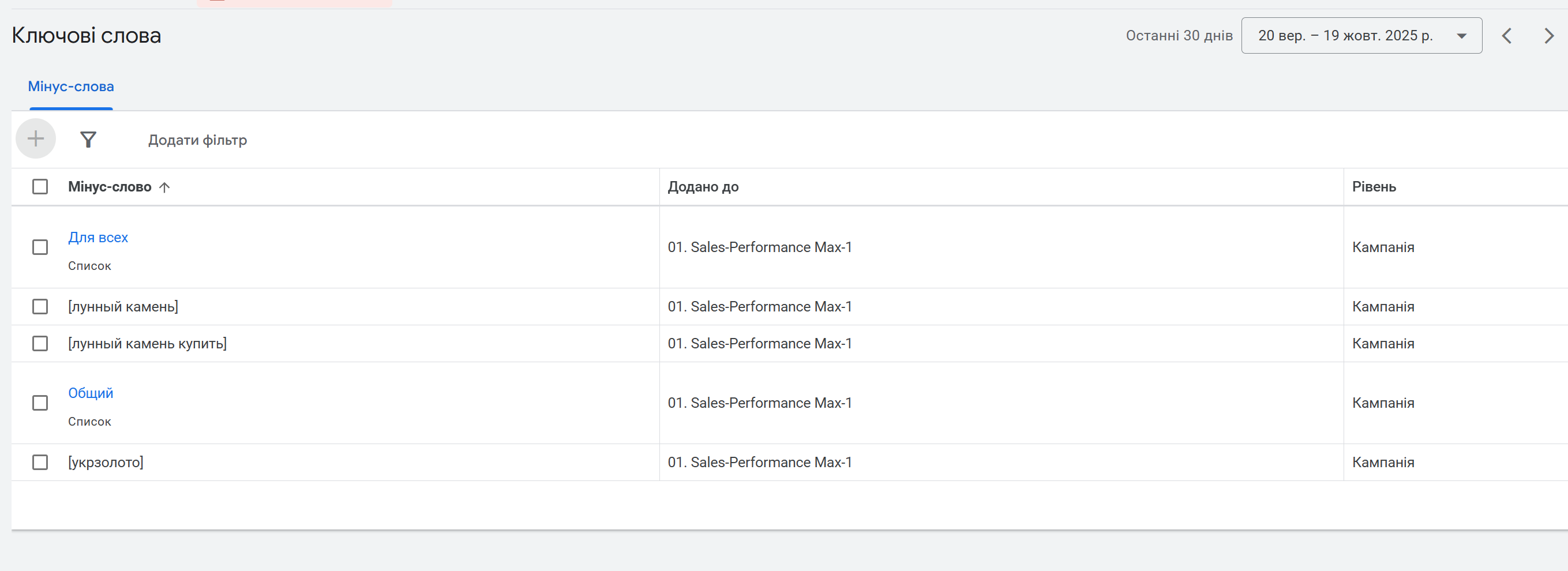
Task: Click the filter funnel icon
Action: (88, 140)
